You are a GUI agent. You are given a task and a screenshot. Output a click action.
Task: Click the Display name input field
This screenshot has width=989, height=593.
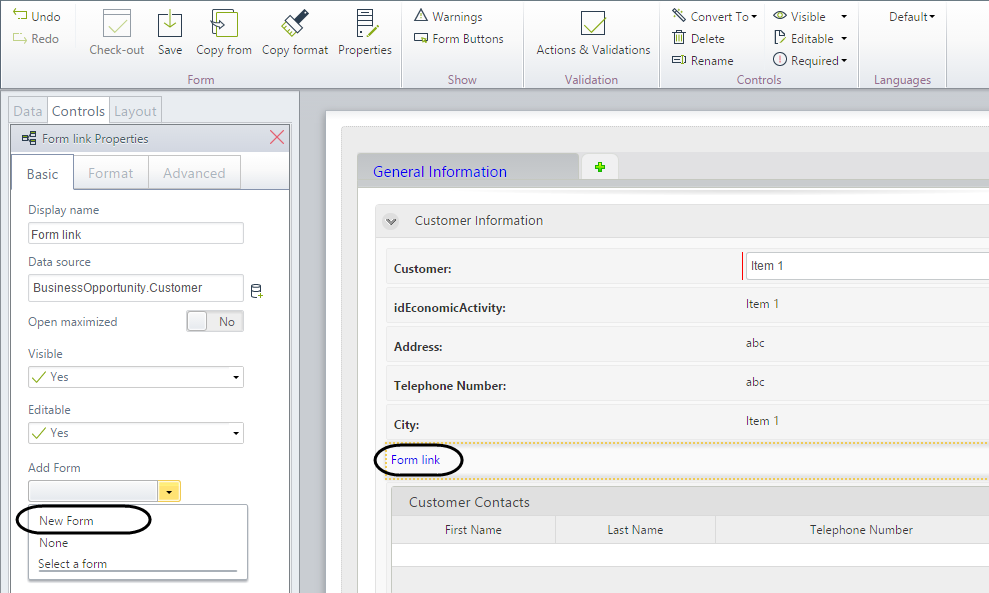[x=136, y=233]
